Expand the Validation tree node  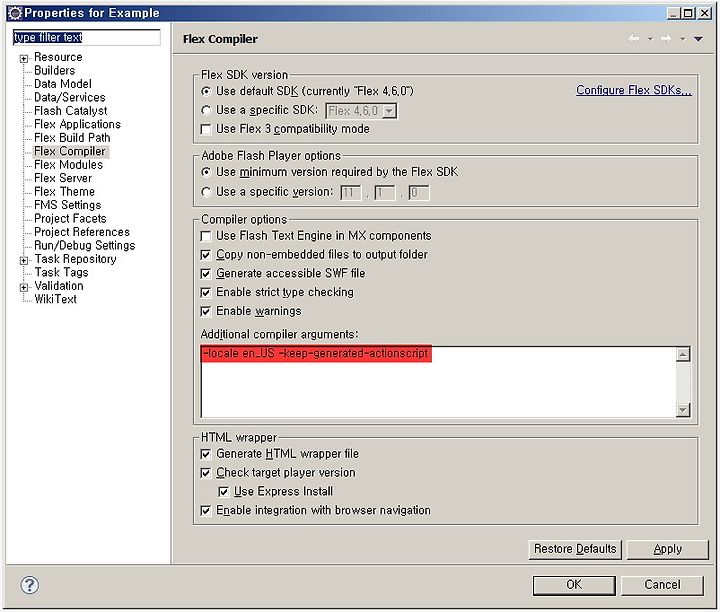[23, 287]
